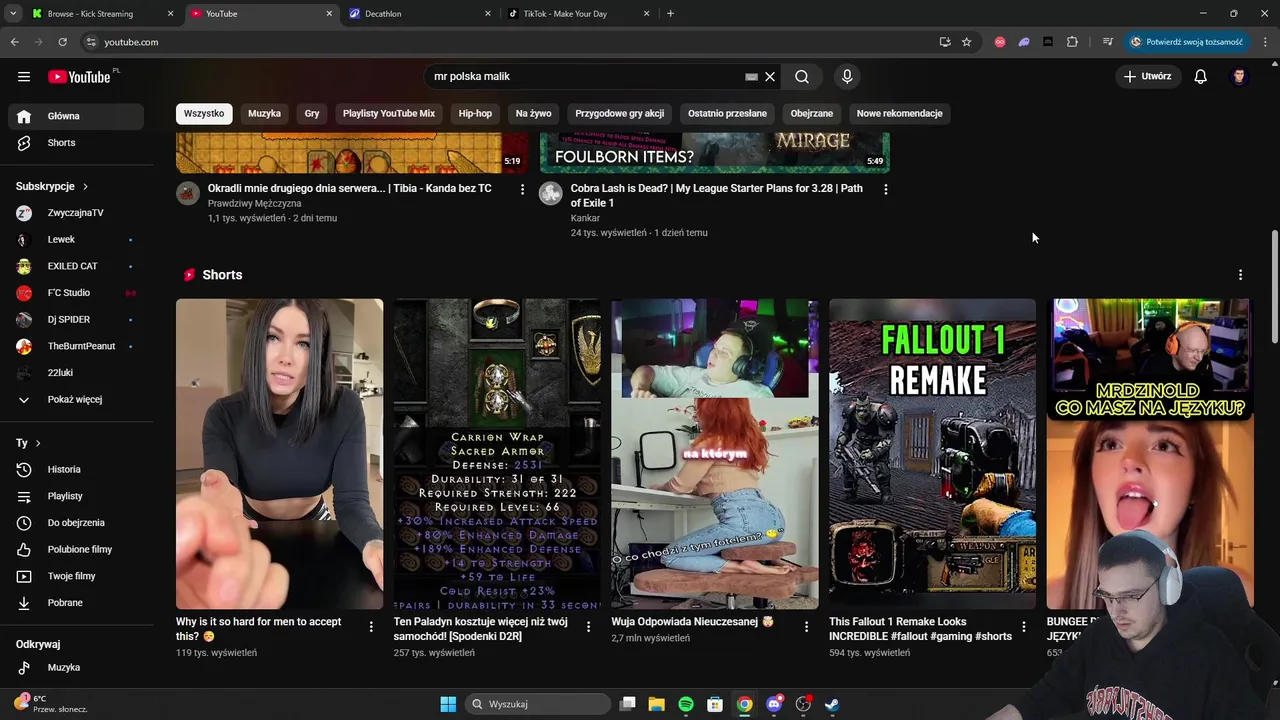Click the Utwórz create button
1280x720 pixels.
(1147, 76)
